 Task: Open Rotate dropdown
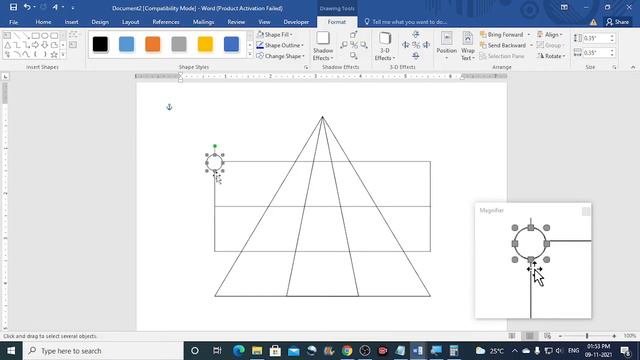pos(551,56)
